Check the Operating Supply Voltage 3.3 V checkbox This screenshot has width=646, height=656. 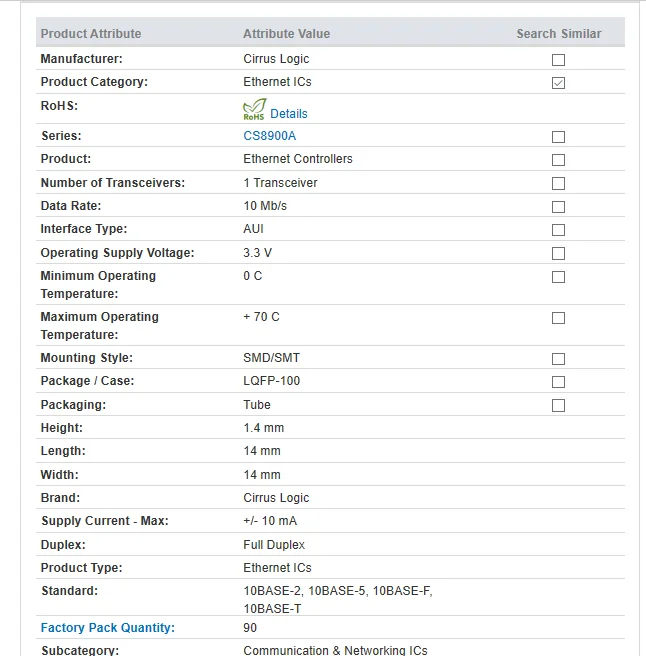(x=558, y=253)
